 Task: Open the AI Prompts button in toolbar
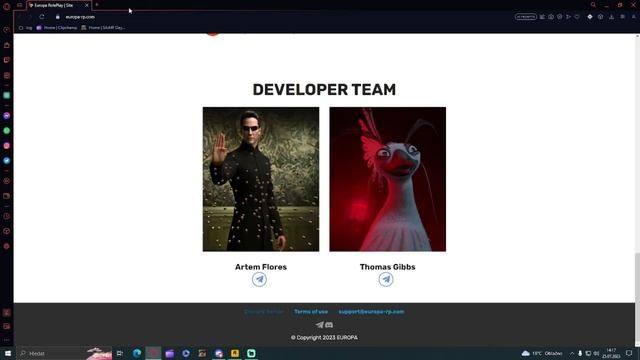click(x=526, y=17)
